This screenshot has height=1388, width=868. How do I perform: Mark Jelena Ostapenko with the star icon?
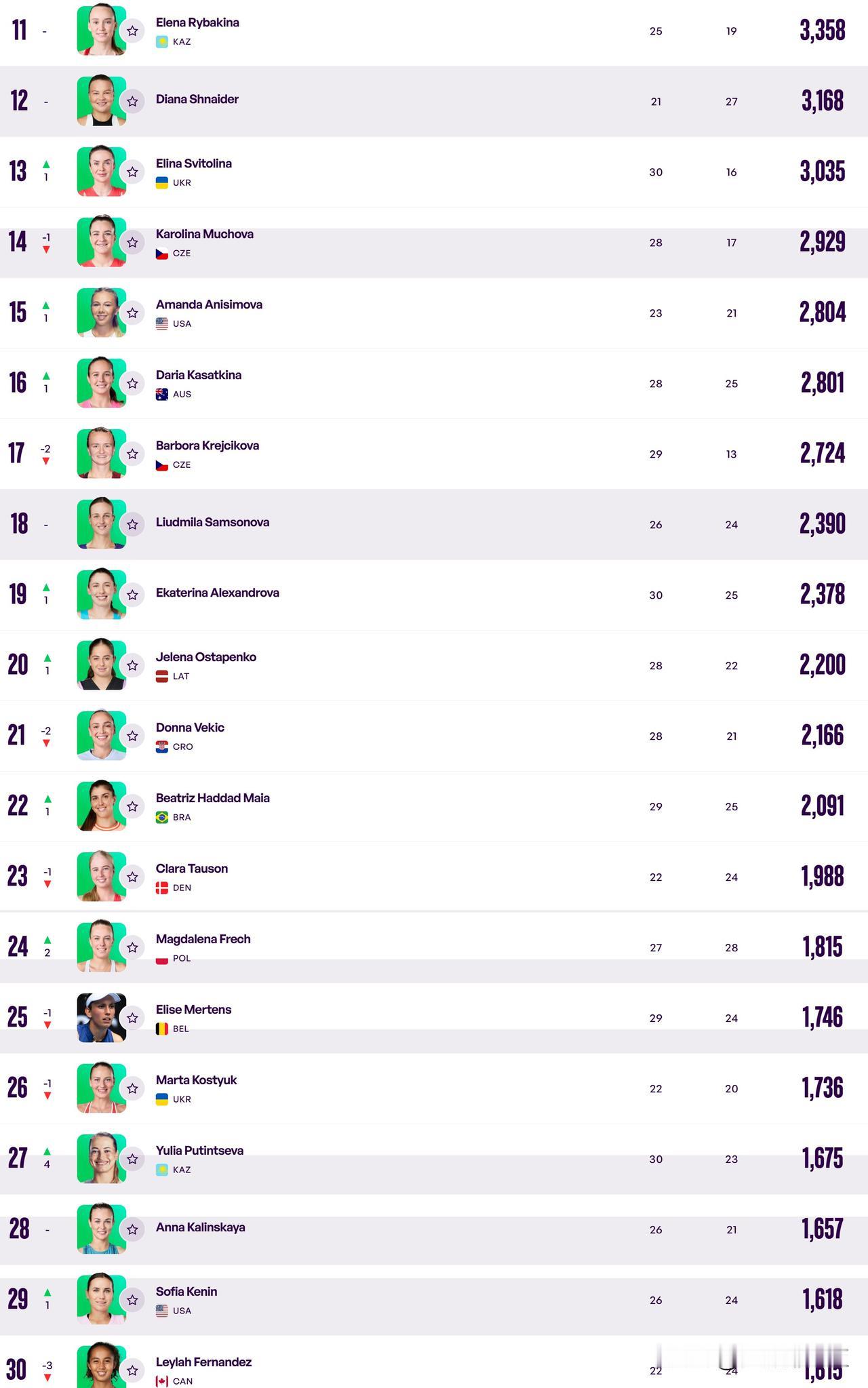(x=132, y=666)
